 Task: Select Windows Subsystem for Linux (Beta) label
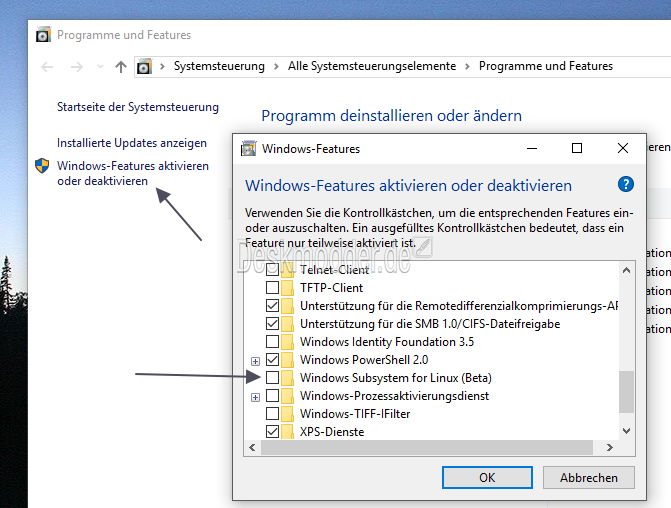click(396, 378)
